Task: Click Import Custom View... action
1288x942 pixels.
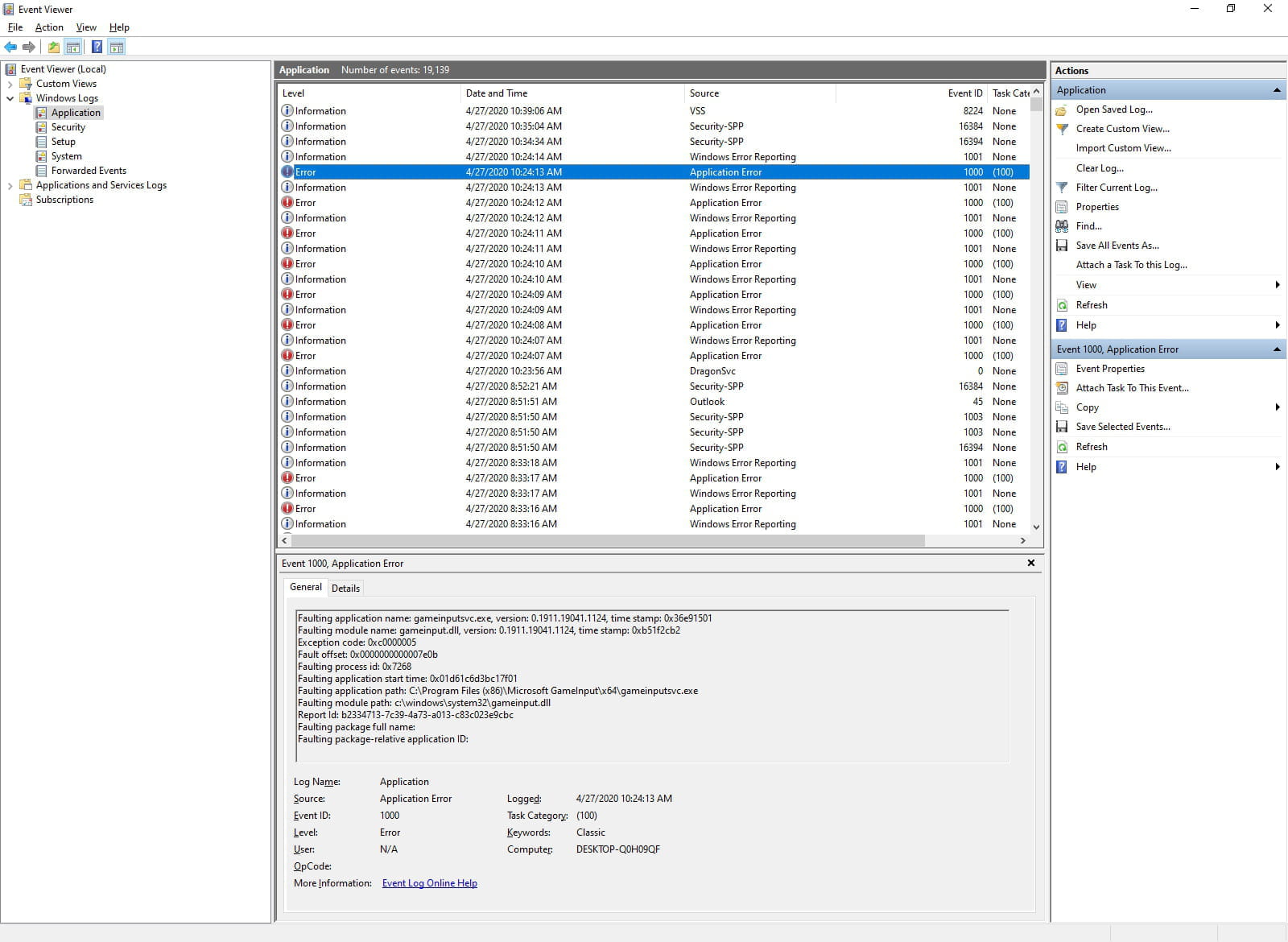Action: pyautogui.click(x=1123, y=148)
